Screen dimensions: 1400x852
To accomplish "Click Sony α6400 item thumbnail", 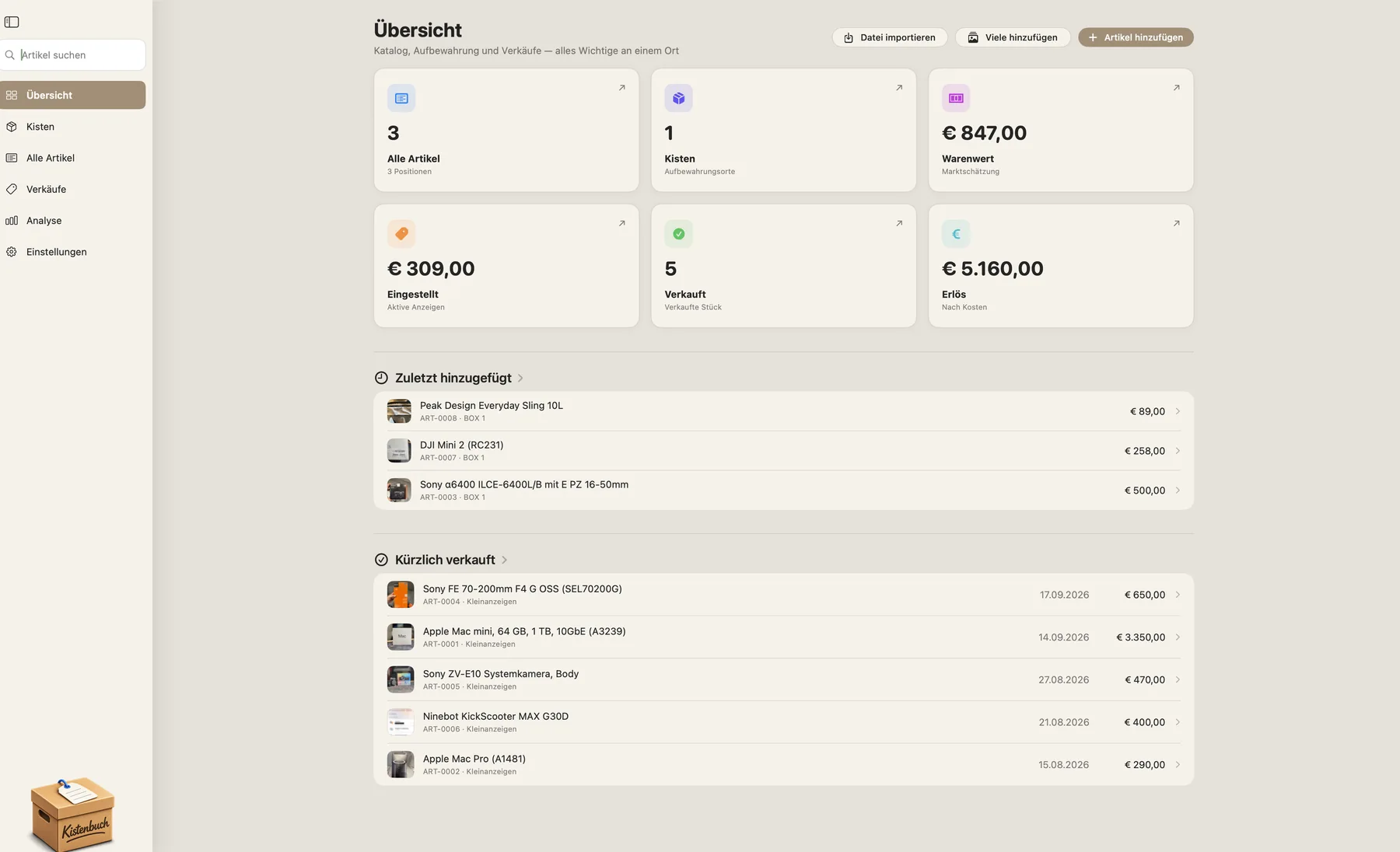I will [x=399, y=491].
